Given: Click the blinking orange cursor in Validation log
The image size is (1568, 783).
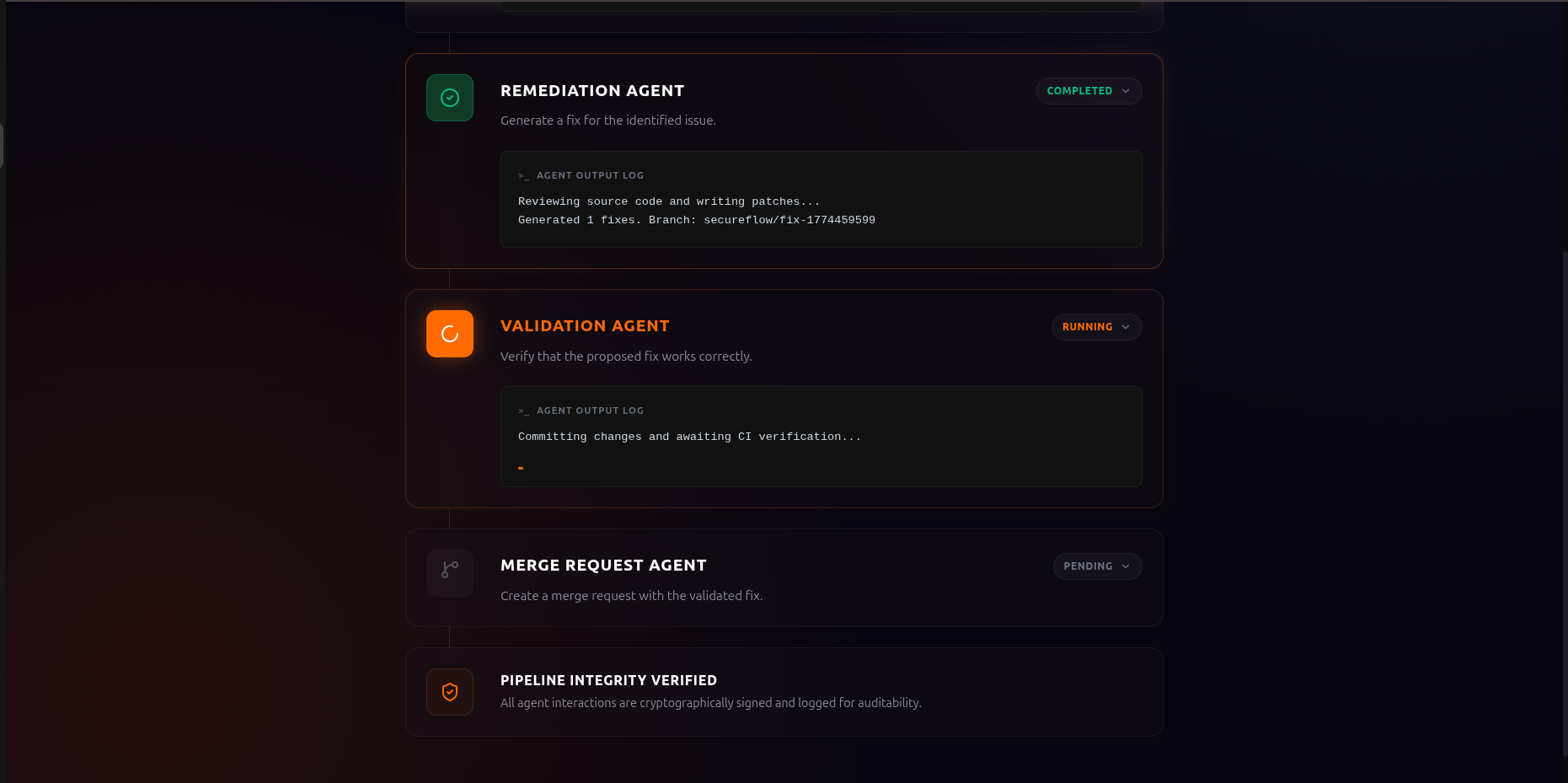Looking at the screenshot, I should [521, 468].
